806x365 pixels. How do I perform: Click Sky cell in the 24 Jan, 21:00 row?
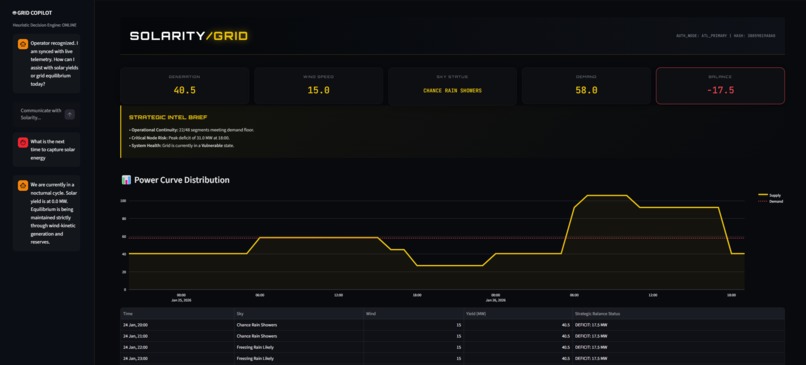299,336
